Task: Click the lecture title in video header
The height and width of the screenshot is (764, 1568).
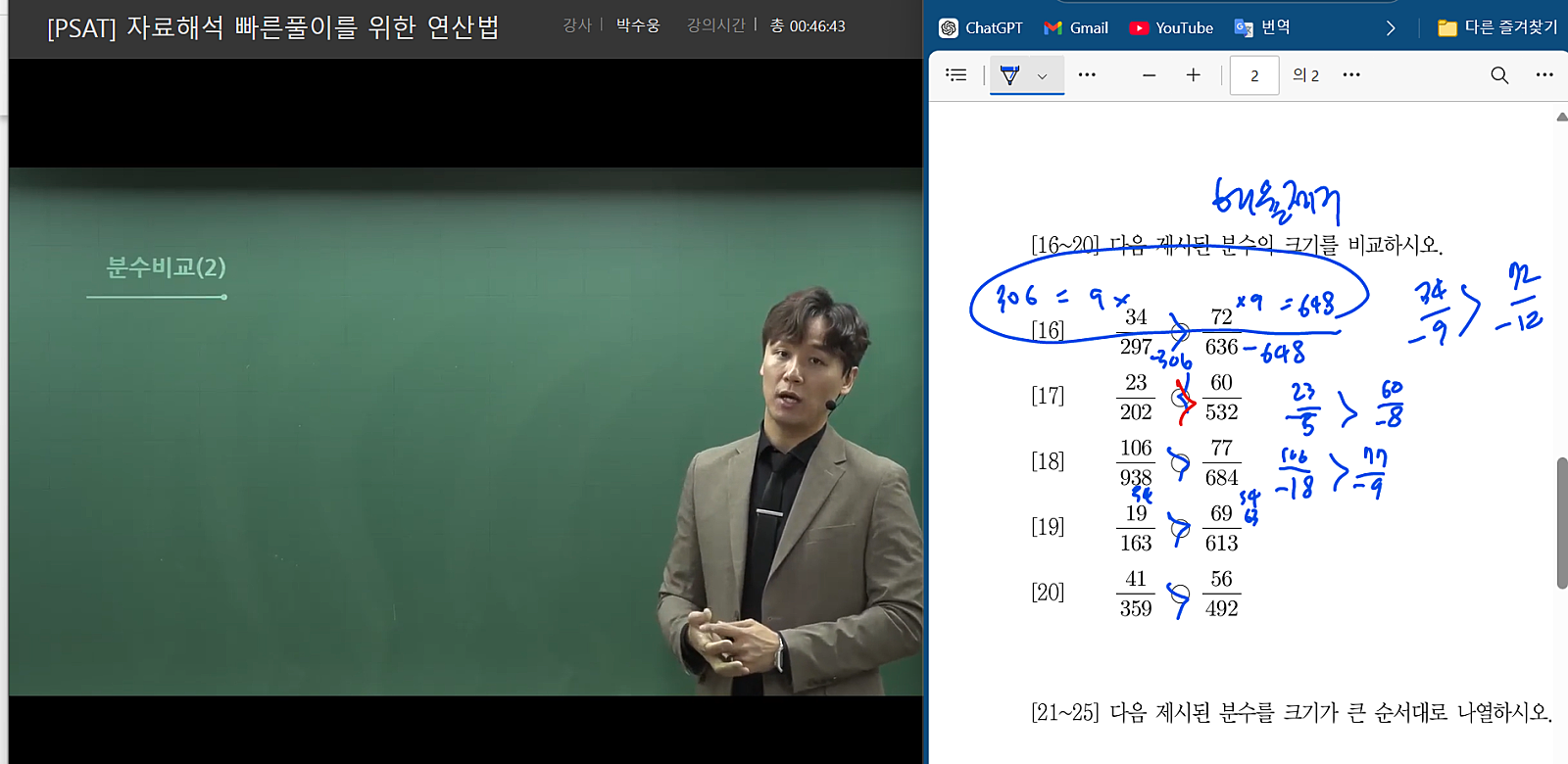Action: [x=273, y=27]
